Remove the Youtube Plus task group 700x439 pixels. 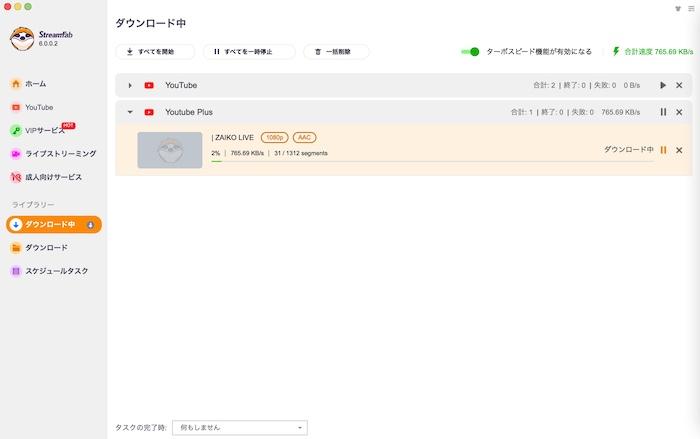coord(679,112)
